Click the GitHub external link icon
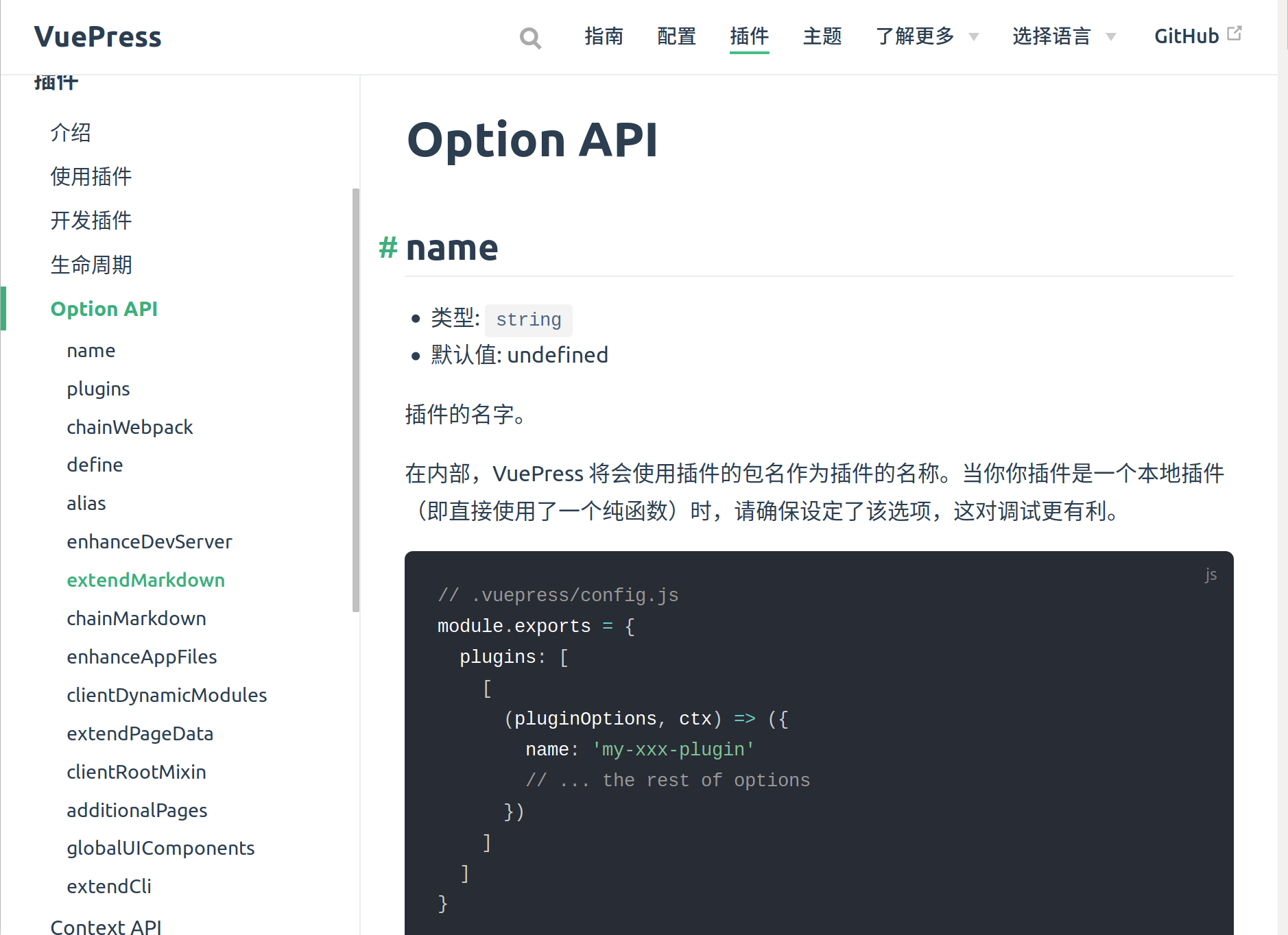Viewport: 1288px width, 935px height. [1235, 33]
